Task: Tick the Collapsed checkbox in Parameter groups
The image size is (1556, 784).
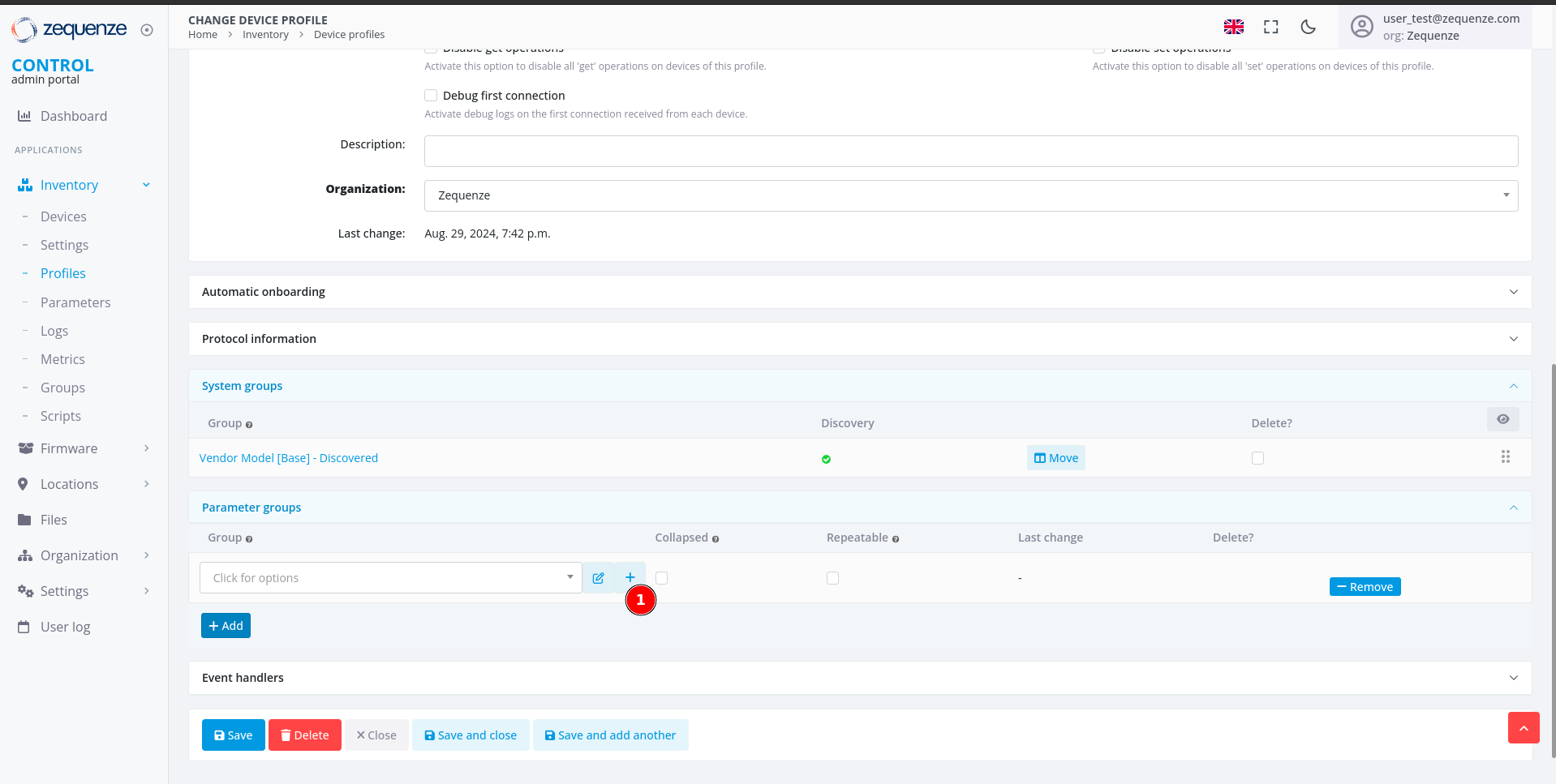Action: coord(662,578)
